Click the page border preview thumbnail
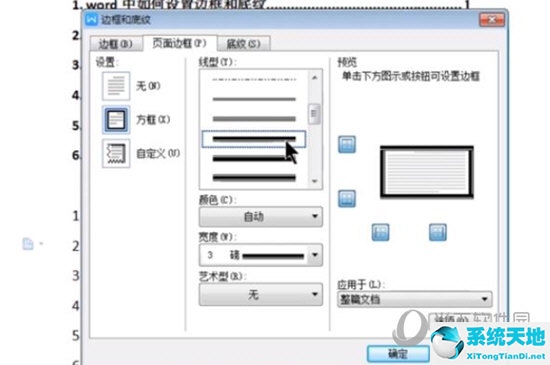Image resolution: width=550 pixels, height=365 pixels. [427, 172]
